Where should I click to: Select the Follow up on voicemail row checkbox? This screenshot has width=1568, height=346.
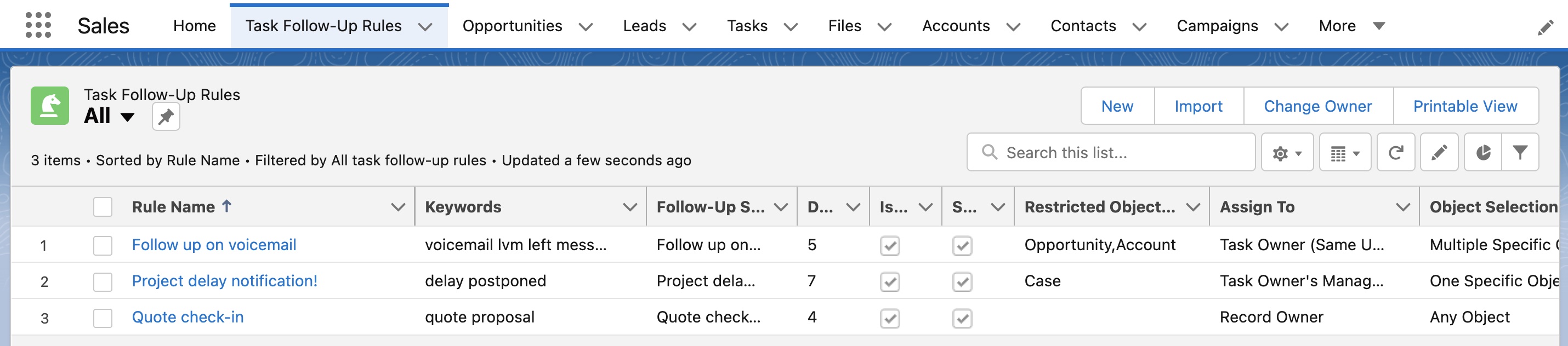[x=103, y=246]
